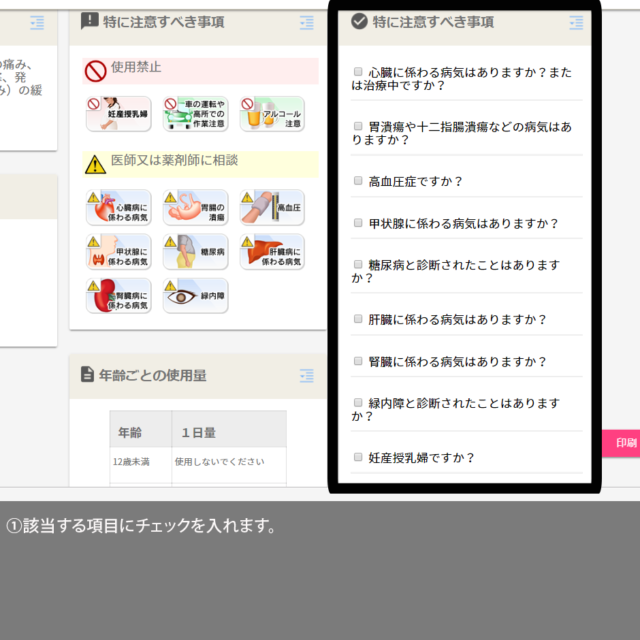Select the kidney disease warning icon
The image size is (640, 640).
118,296
